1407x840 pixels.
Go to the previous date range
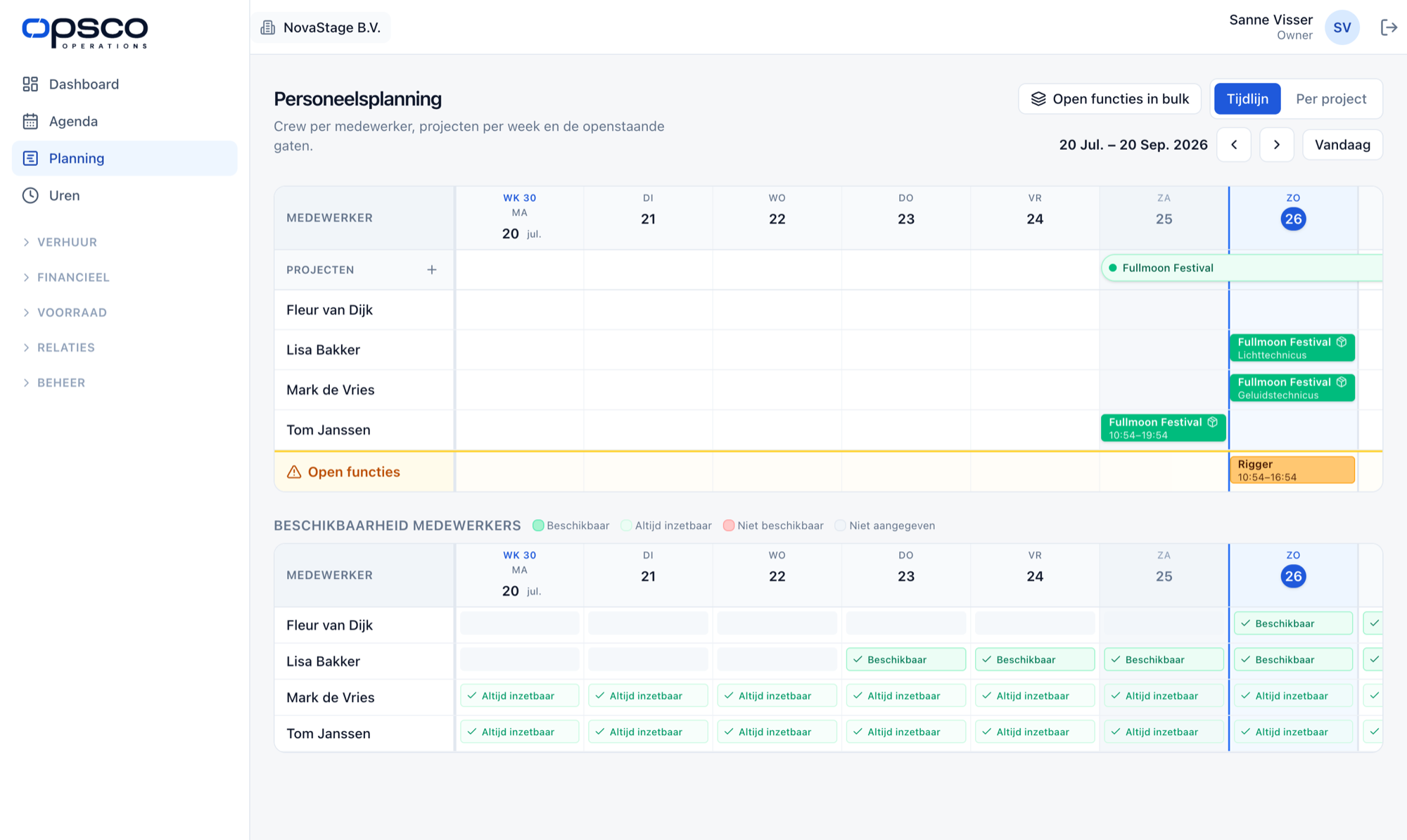pyautogui.click(x=1234, y=145)
